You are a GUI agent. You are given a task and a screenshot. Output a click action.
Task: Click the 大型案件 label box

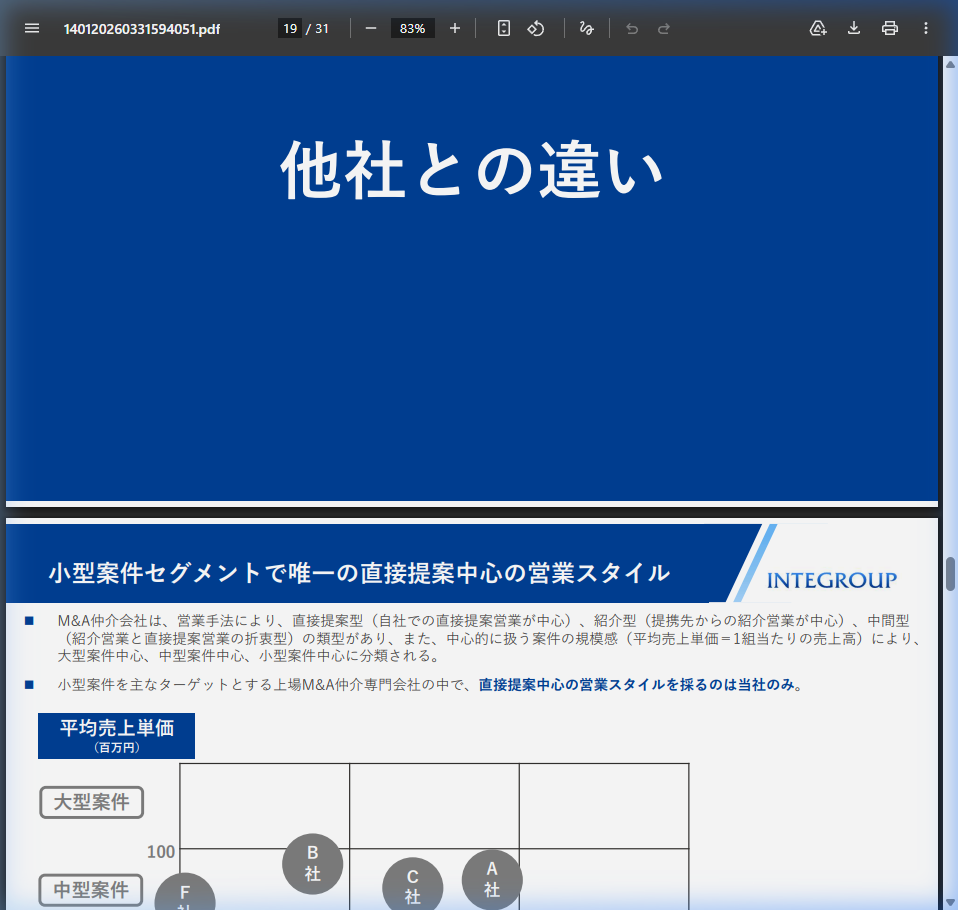click(x=92, y=802)
